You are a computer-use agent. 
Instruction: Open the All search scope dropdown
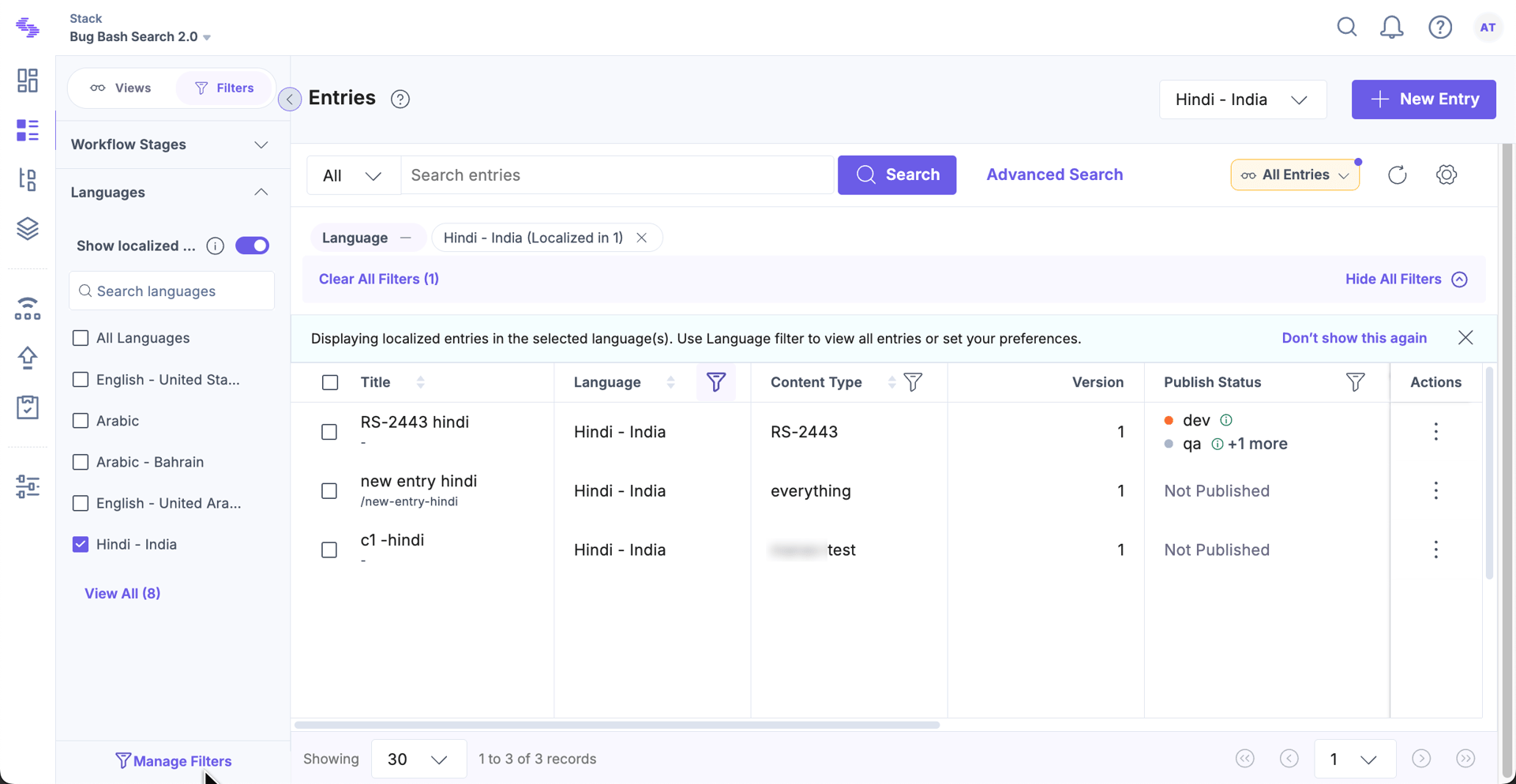[353, 175]
